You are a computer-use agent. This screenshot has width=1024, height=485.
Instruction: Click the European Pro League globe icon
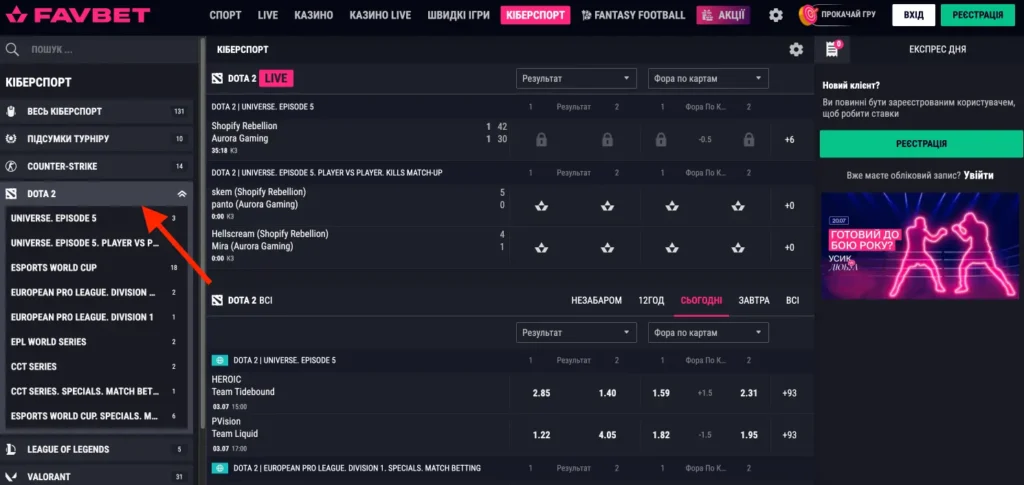[220, 468]
